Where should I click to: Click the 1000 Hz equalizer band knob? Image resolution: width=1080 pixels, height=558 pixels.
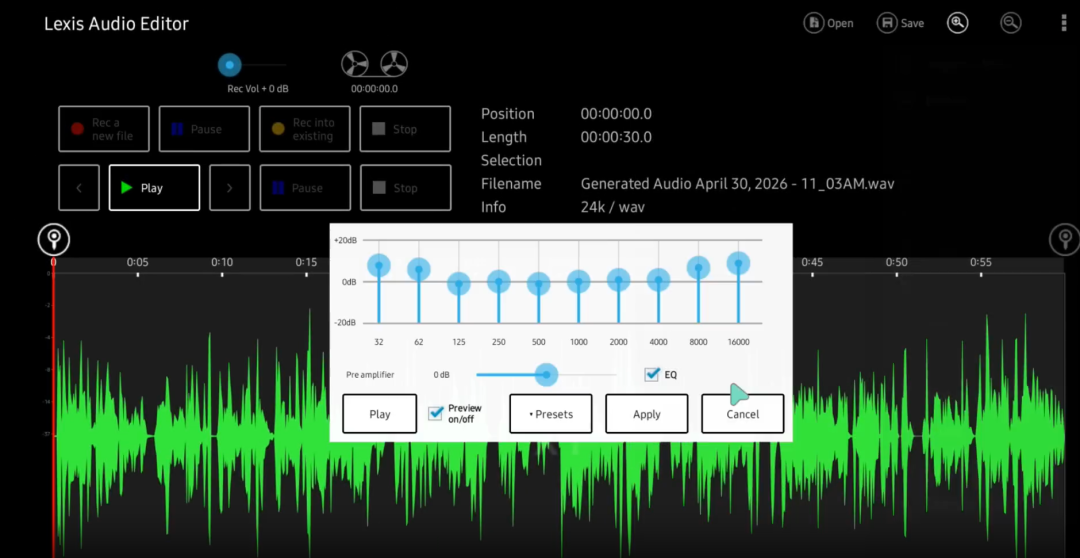click(x=579, y=281)
